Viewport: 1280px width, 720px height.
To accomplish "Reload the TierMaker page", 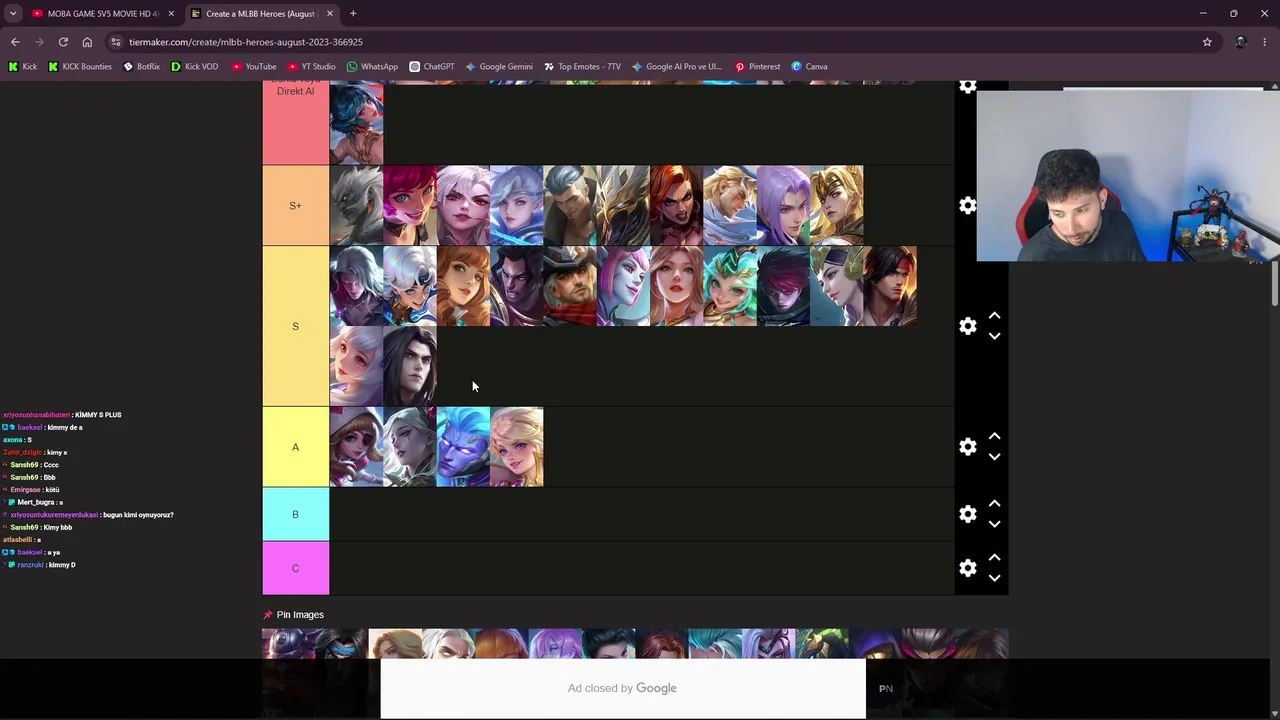I will tap(63, 42).
